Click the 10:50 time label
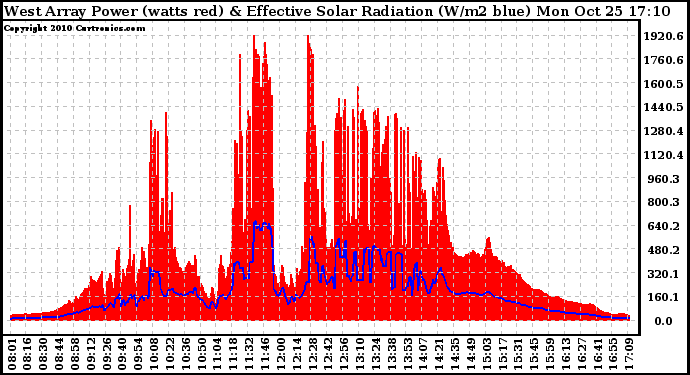This screenshot has width=690, height=375. [202, 354]
